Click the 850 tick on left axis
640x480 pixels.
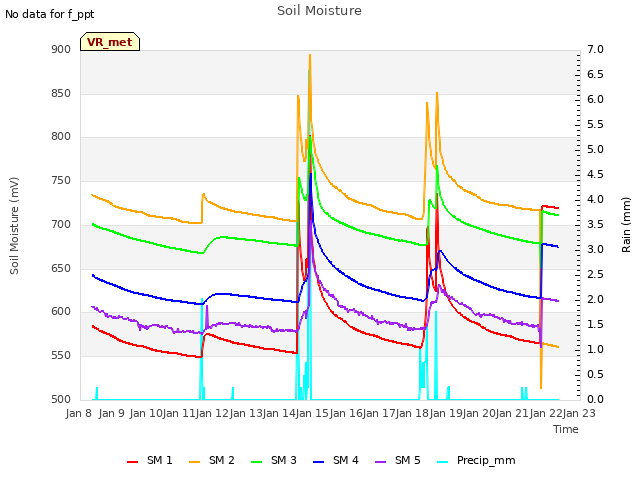[x=61, y=93]
